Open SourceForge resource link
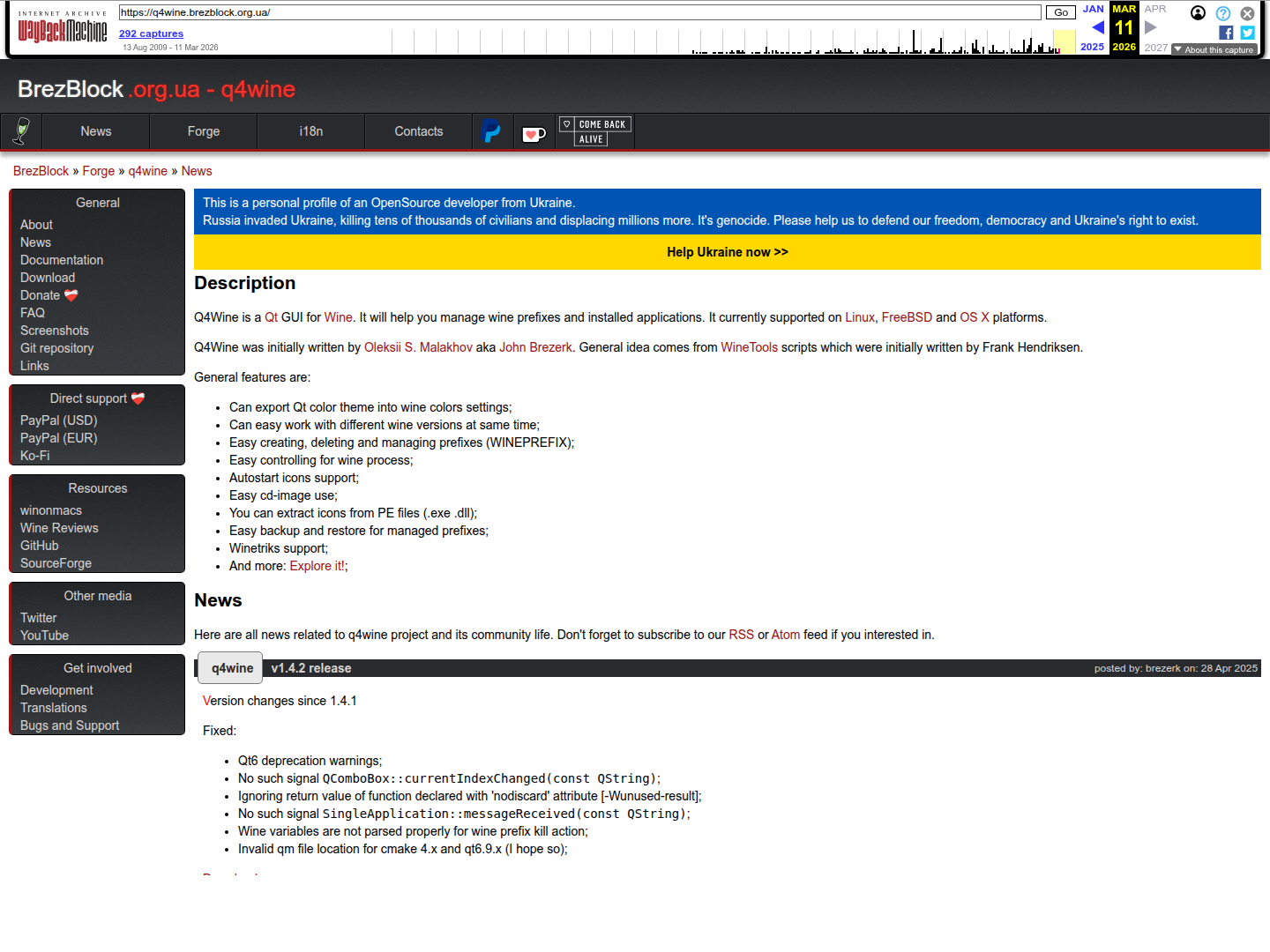 pyautogui.click(x=56, y=563)
